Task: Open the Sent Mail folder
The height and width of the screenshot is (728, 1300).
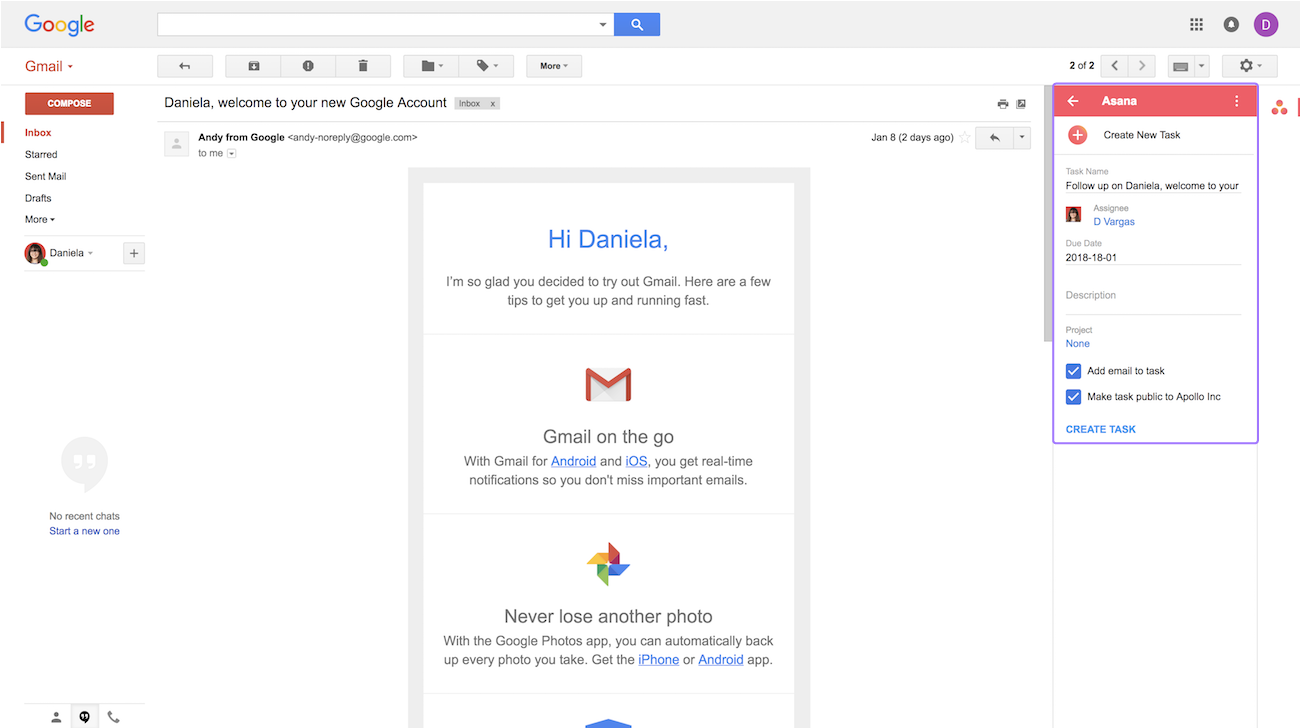Action: tap(45, 176)
